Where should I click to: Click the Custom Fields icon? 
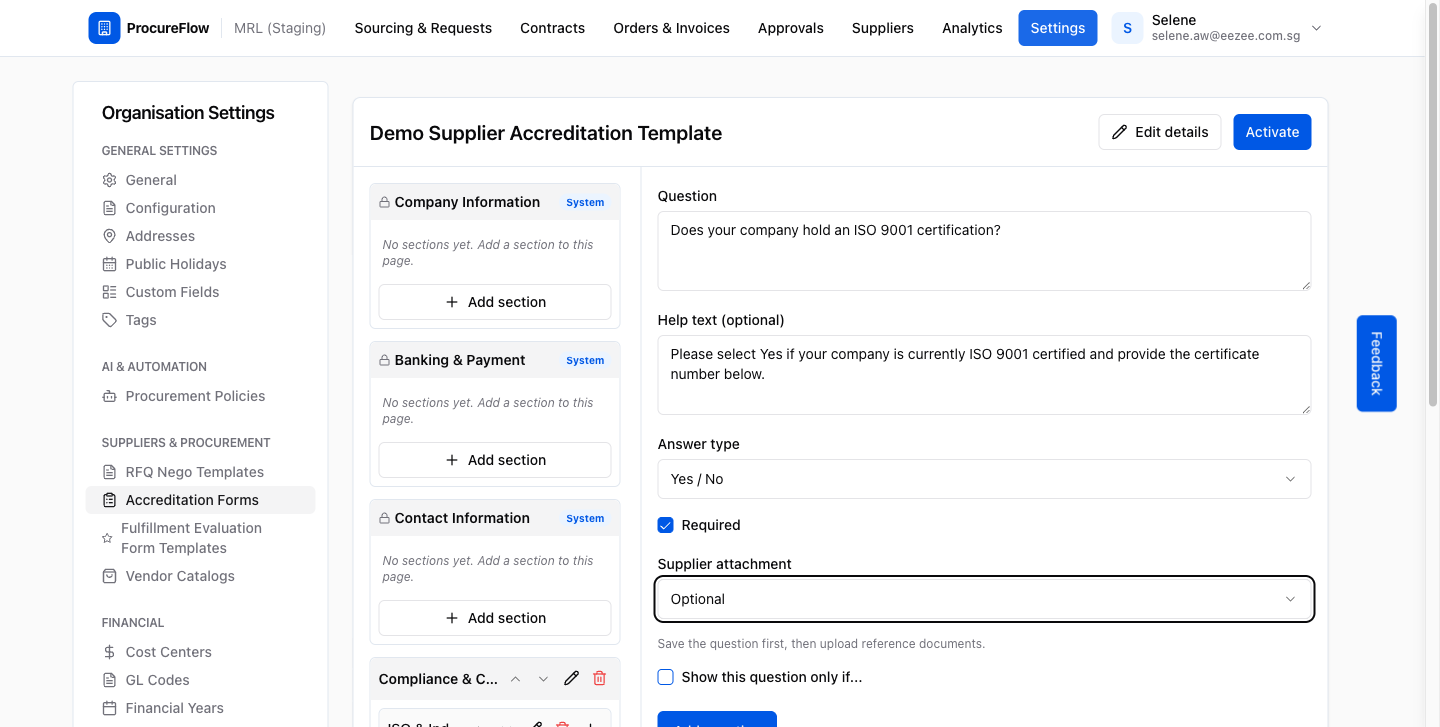110,292
